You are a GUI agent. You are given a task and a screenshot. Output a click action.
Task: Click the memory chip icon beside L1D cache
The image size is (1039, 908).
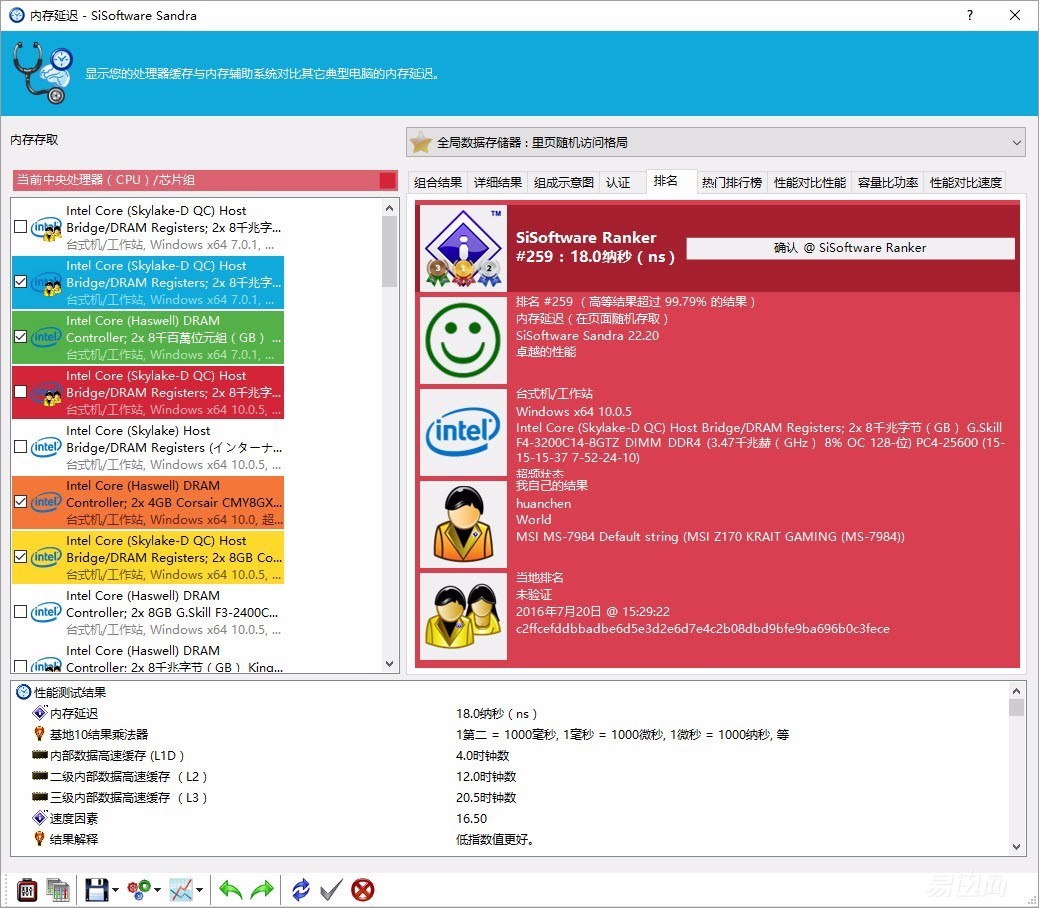click(40, 755)
